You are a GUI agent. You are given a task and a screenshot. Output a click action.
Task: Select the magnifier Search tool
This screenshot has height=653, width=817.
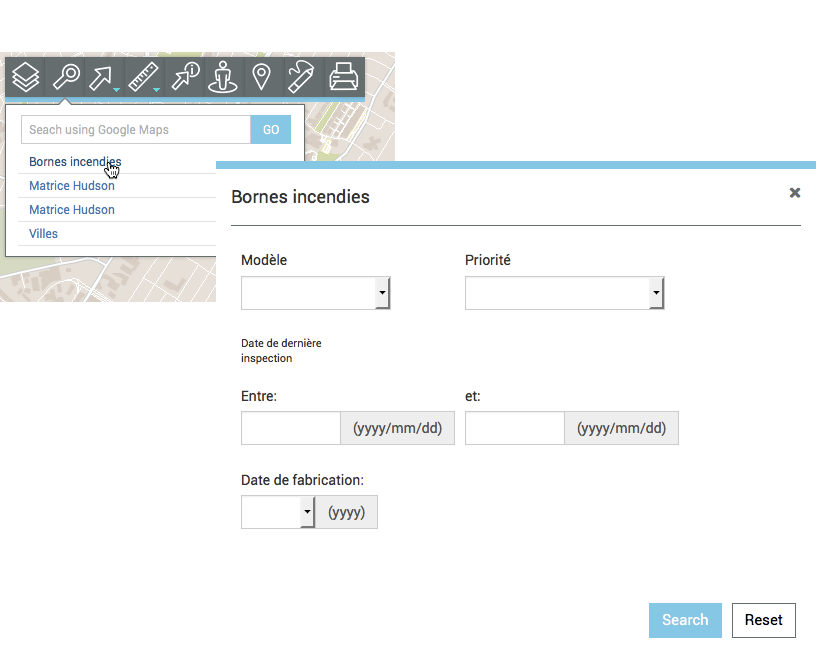point(65,77)
